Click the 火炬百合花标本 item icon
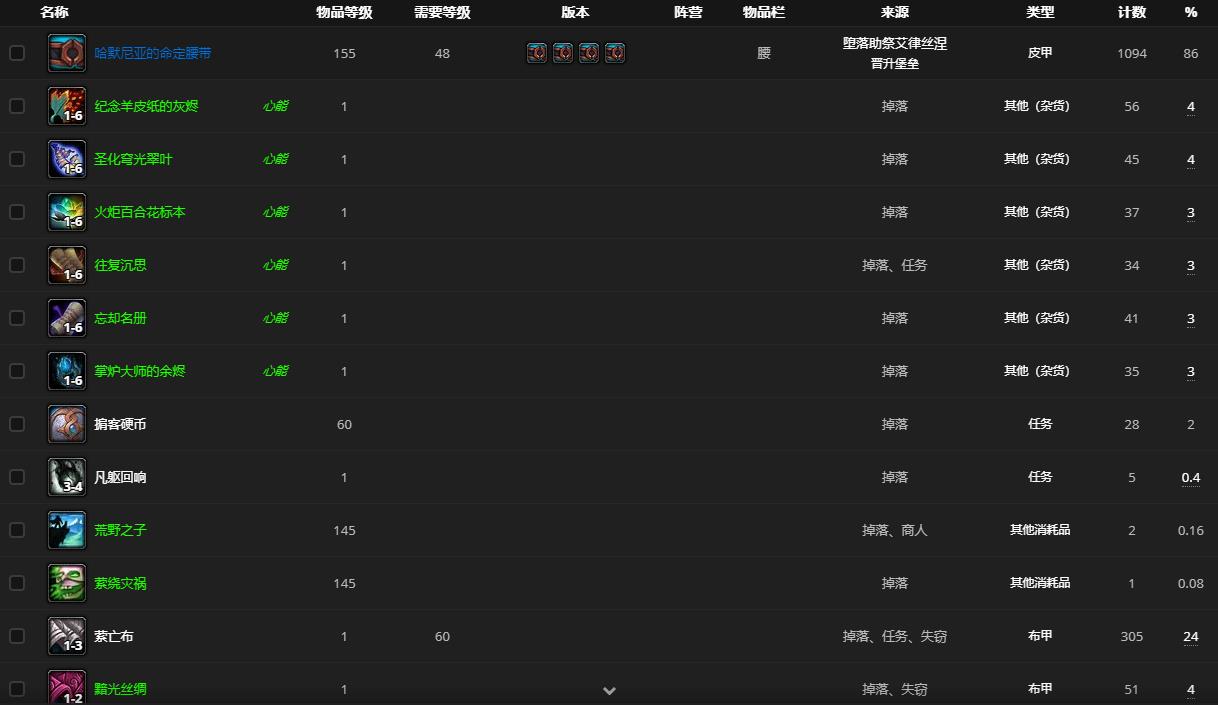The image size is (1218, 705). [x=67, y=212]
